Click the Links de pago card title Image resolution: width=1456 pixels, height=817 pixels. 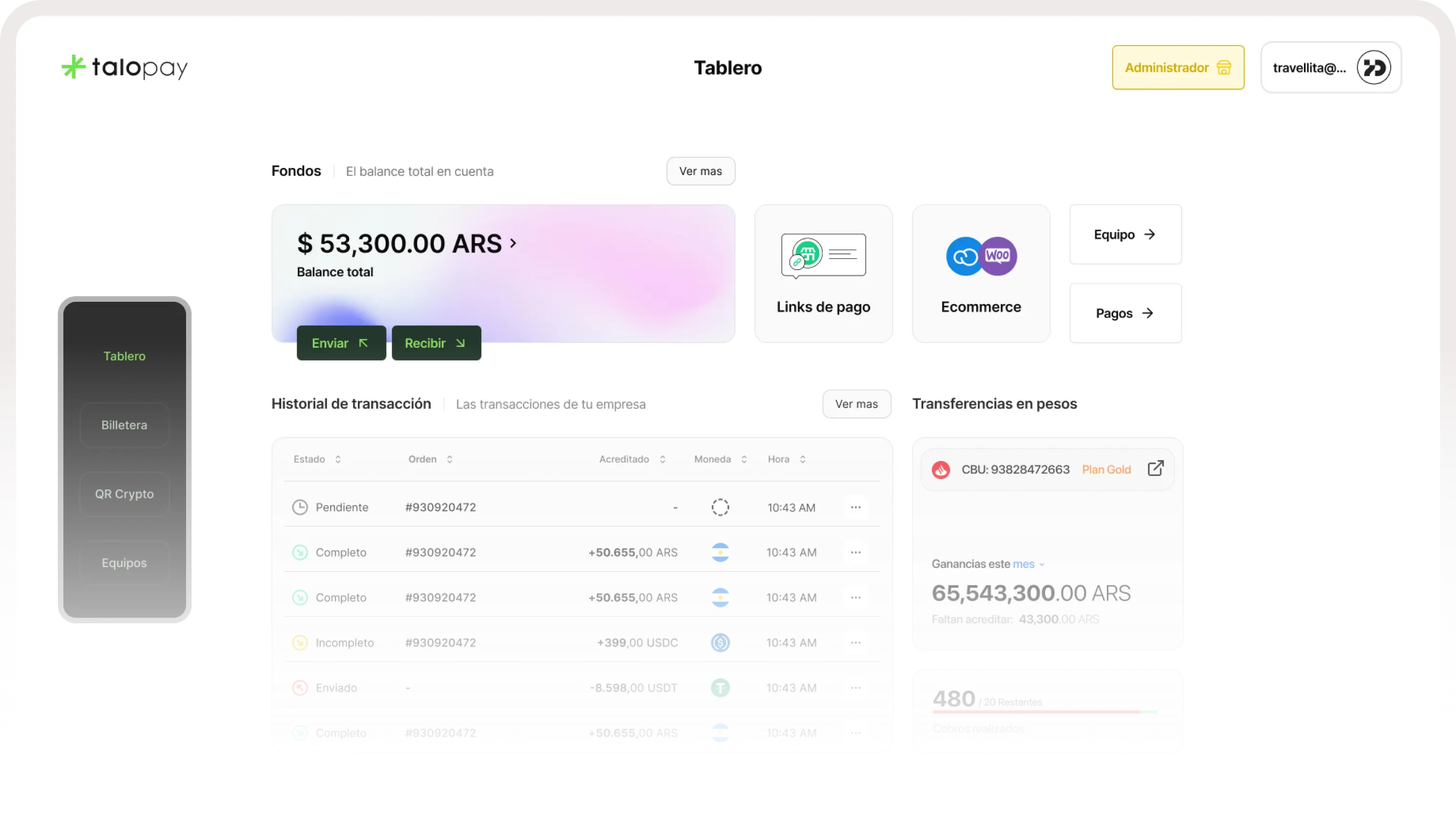click(x=823, y=307)
